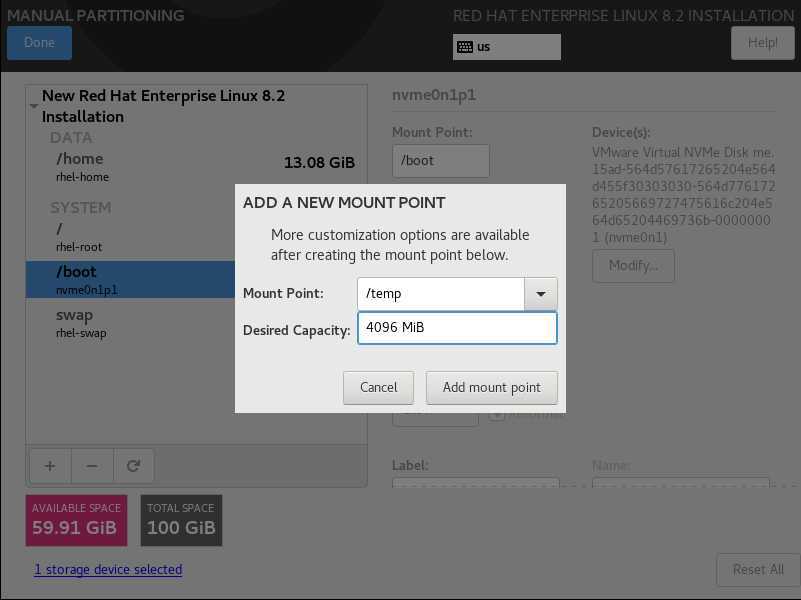Click the Done button

click(x=39, y=43)
